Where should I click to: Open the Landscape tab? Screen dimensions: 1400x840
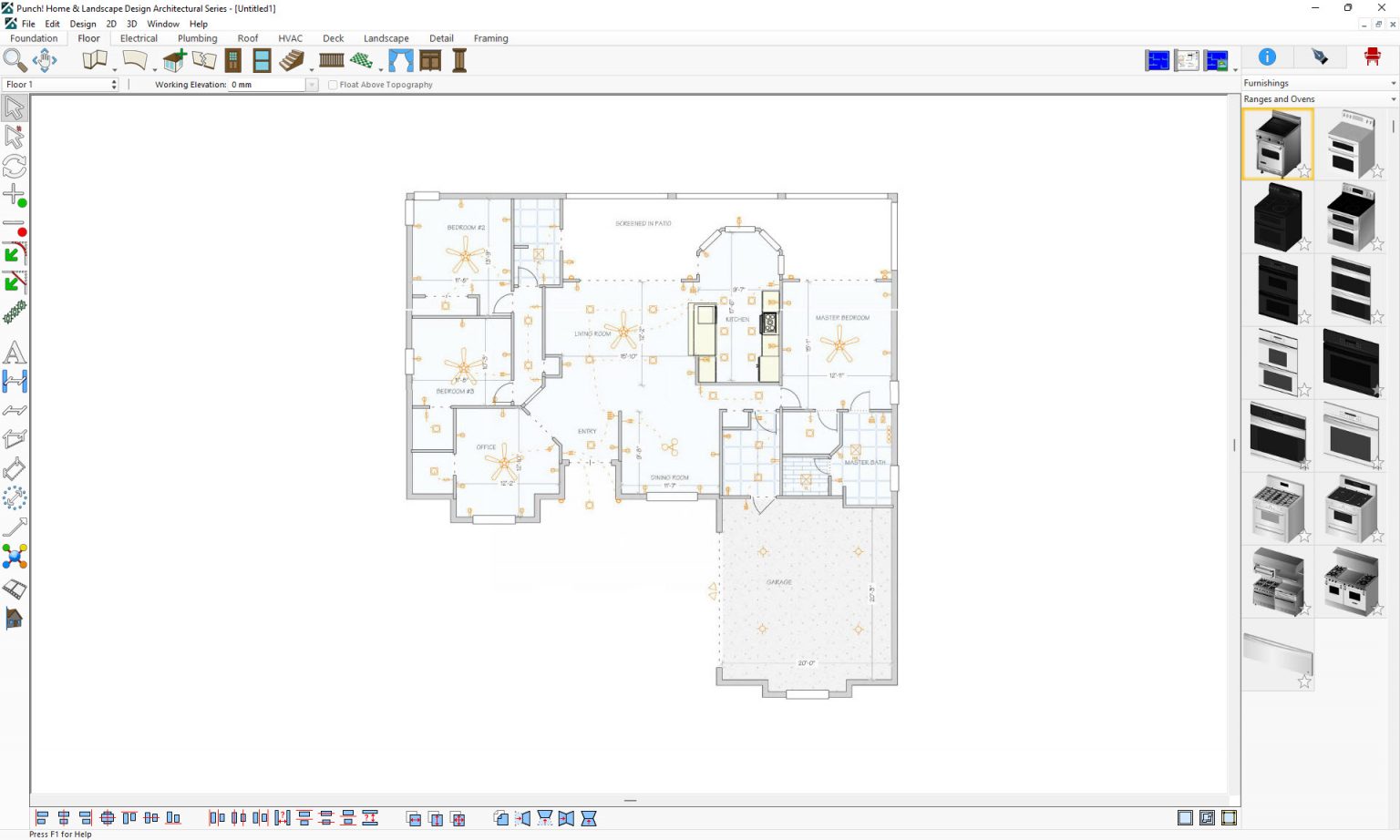tap(386, 38)
